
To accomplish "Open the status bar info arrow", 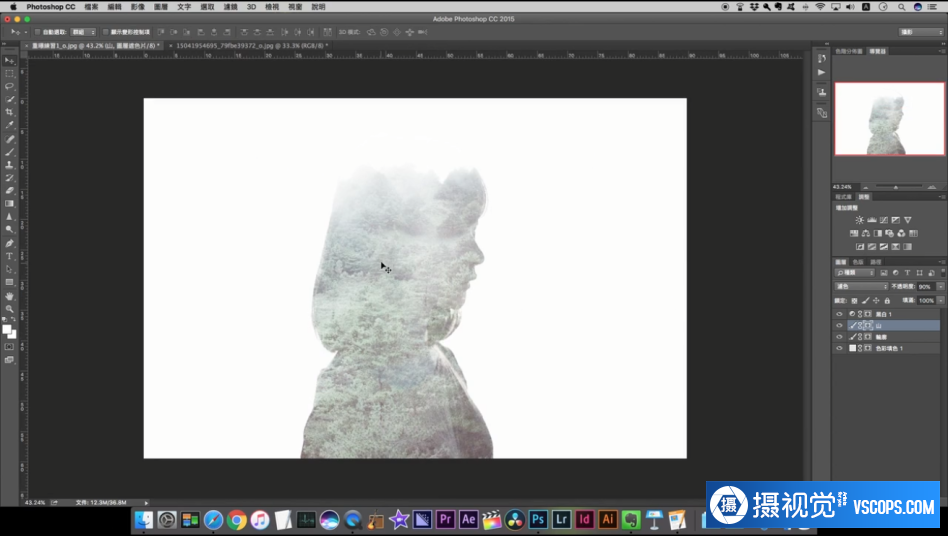I will [x=146, y=502].
